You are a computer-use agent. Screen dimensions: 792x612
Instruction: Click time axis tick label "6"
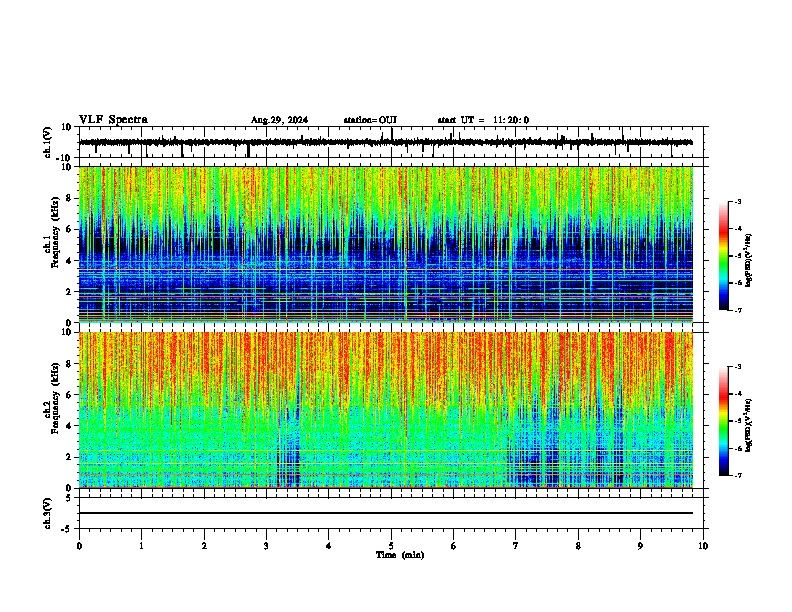(454, 546)
